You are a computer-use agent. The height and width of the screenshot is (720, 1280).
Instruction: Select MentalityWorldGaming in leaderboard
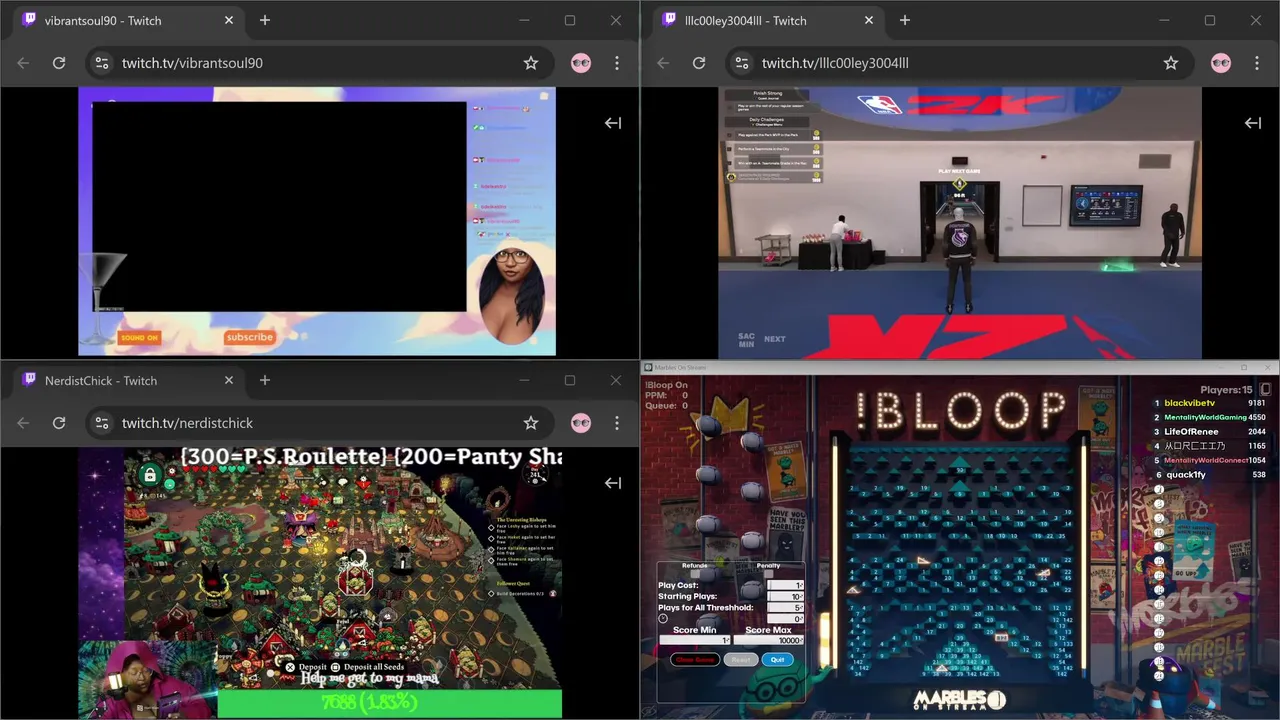coord(1205,417)
